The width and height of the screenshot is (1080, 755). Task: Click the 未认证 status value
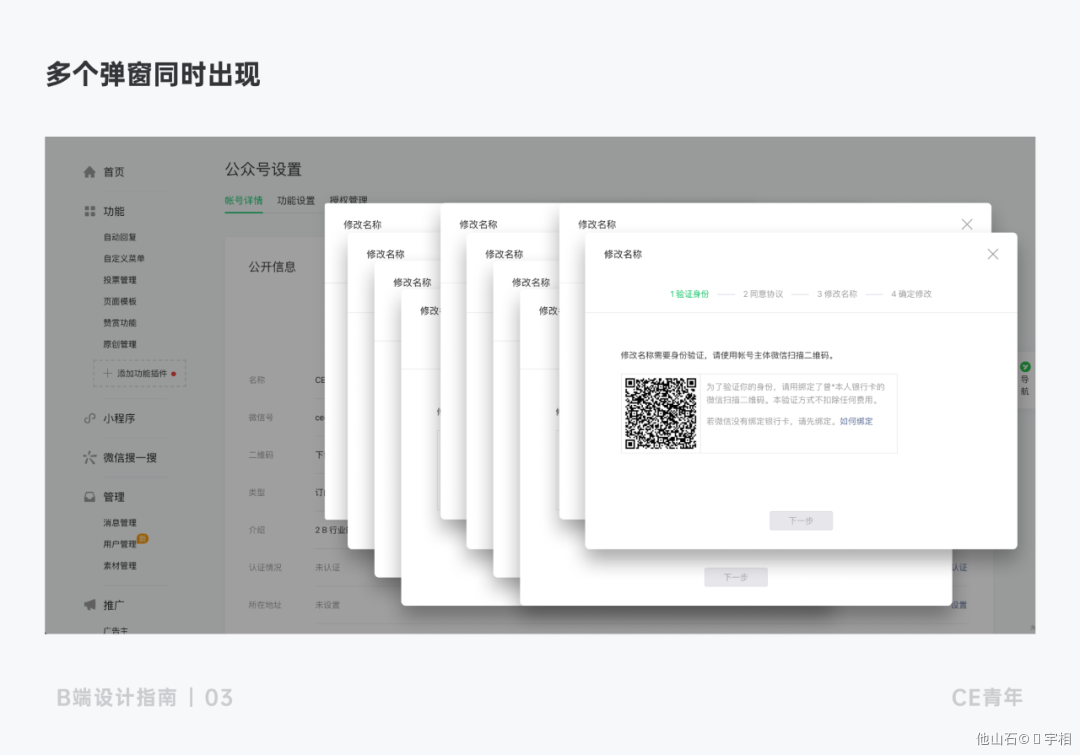click(327, 568)
